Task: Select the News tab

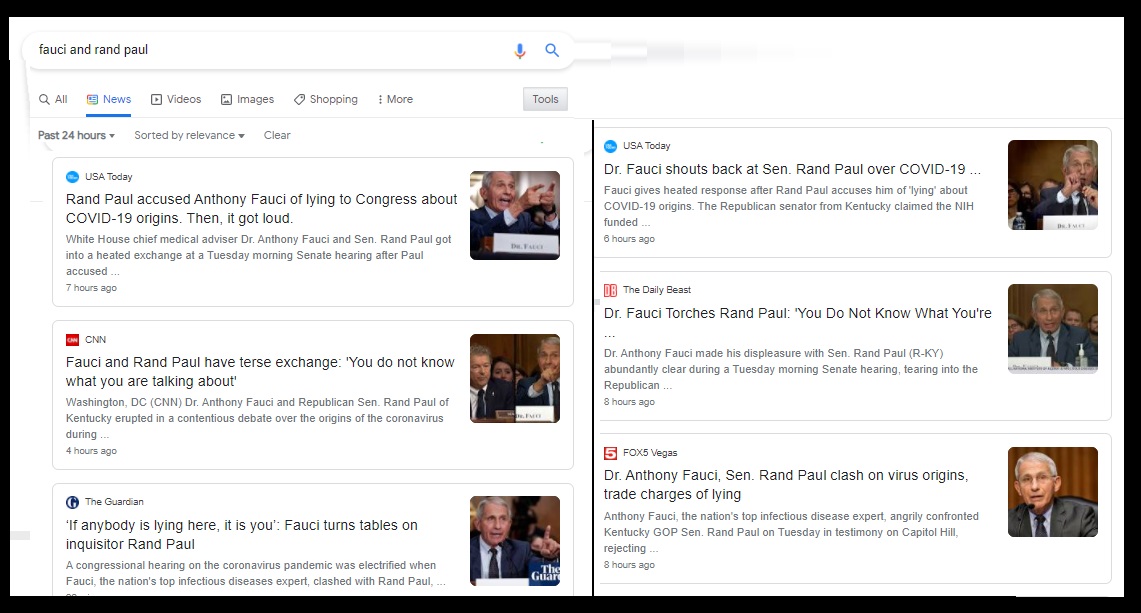Action: (108, 100)
